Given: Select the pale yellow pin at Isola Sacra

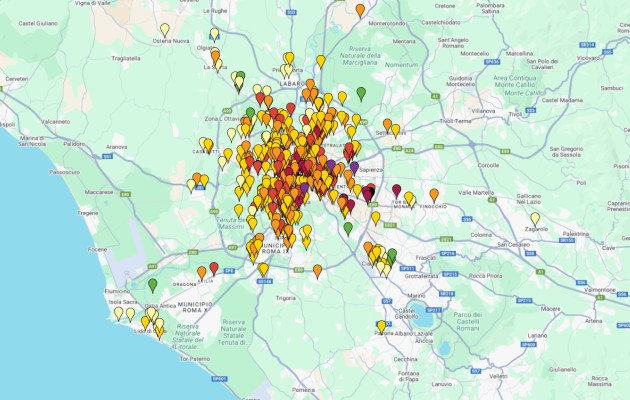Looking at the screenshot, I should pos(119,312).
